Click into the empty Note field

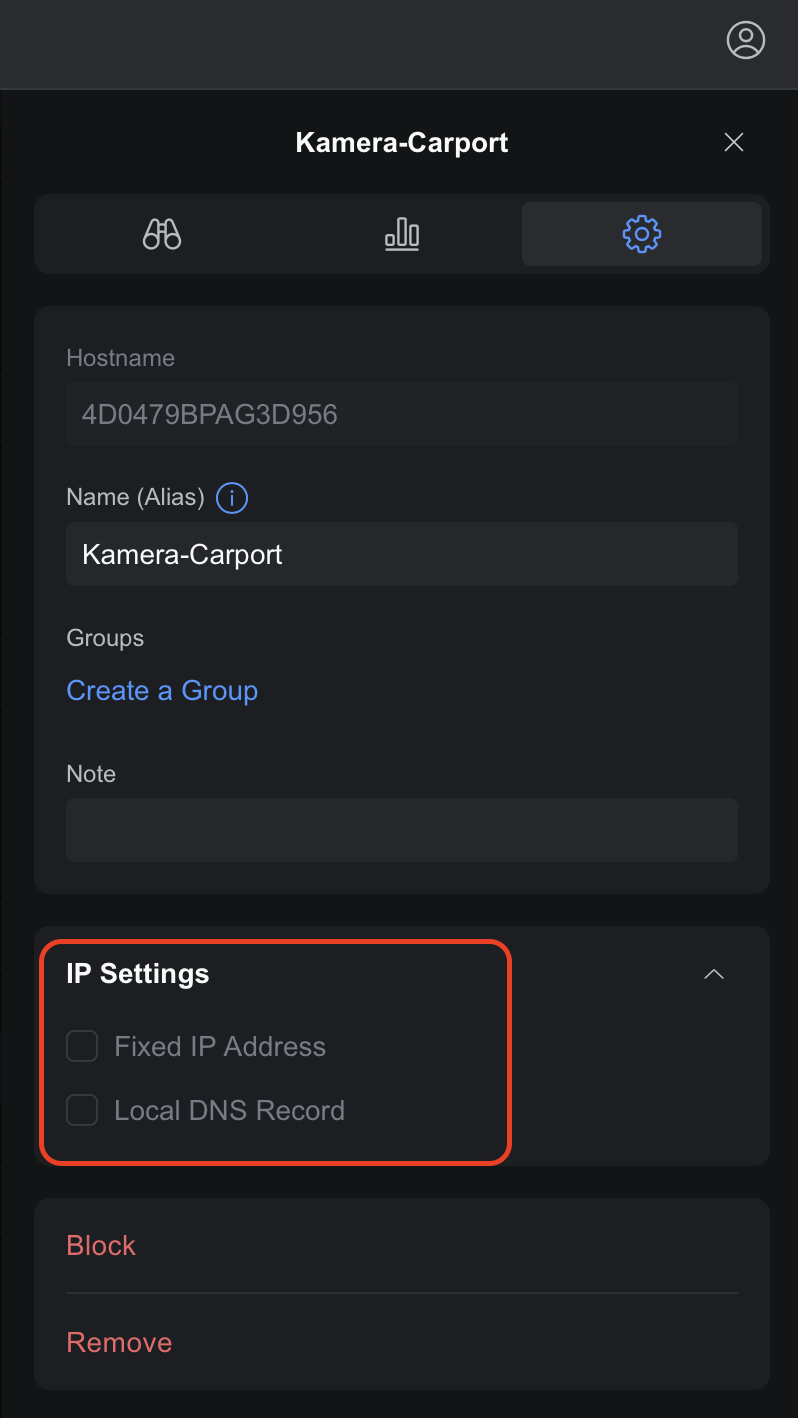coord(402,830)
